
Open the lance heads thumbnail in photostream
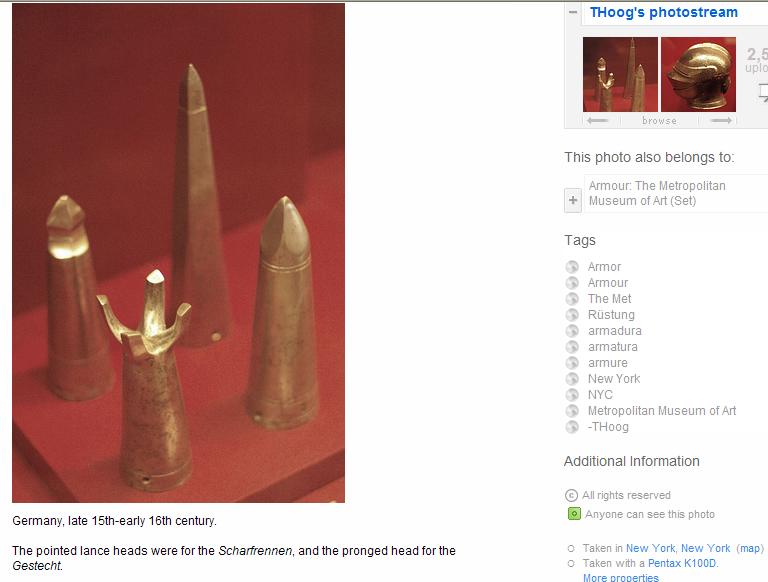tap(620, 74)
